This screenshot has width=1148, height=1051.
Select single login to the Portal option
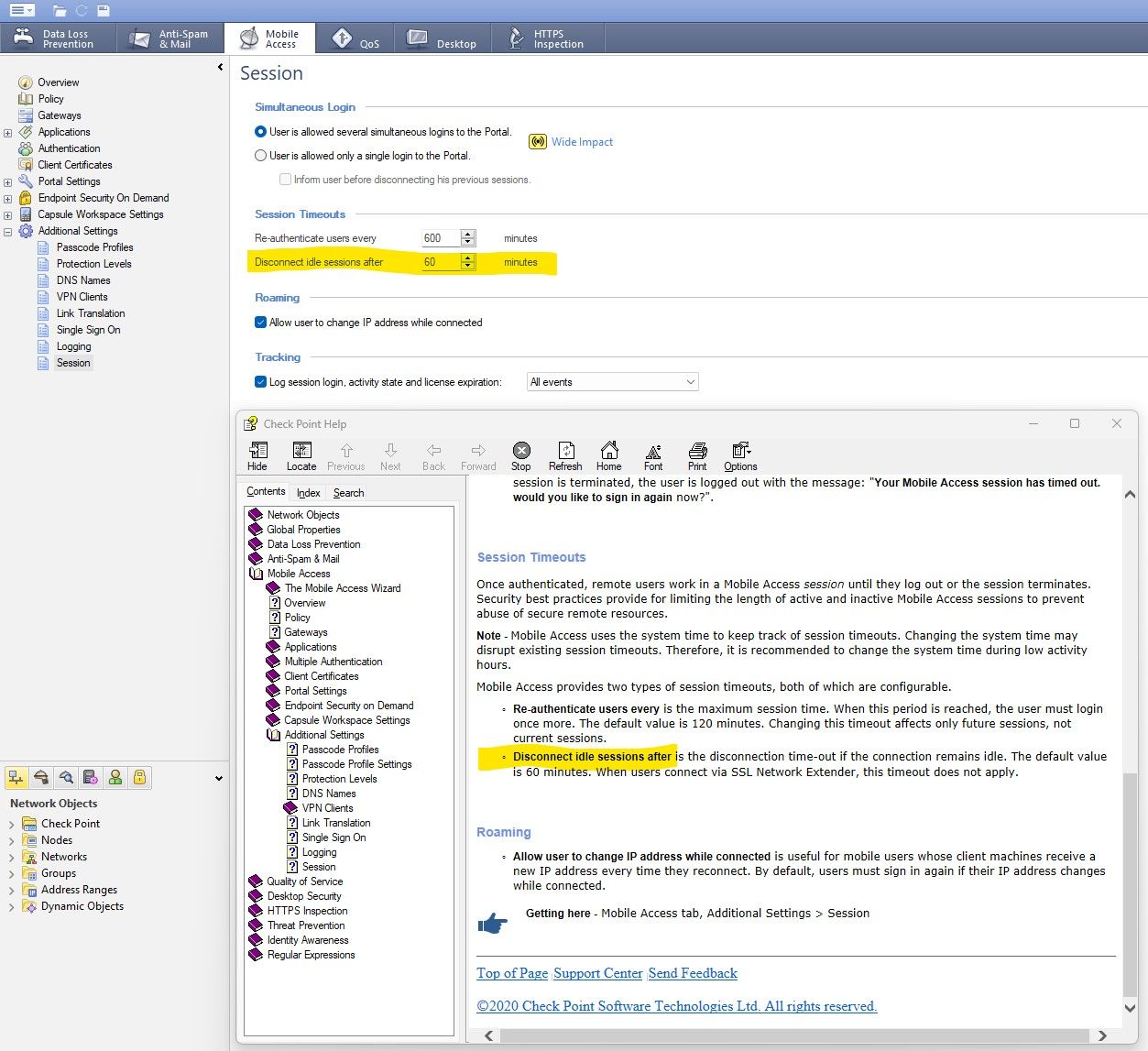point(261,156)
